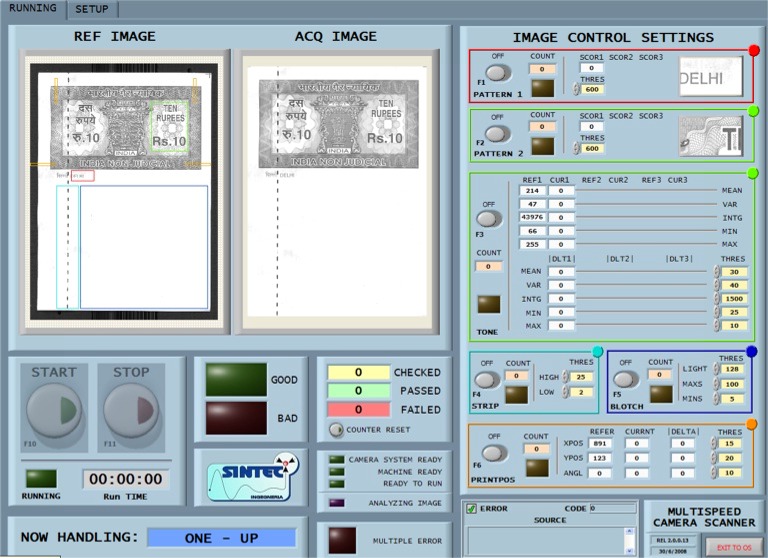Toggle the F6 PRINTPOS switch

(x=494, y=453)
